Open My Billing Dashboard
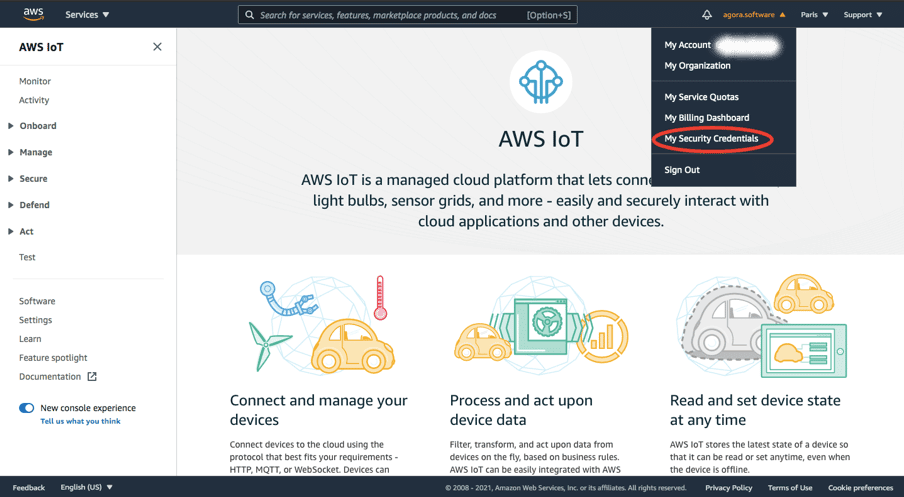The image size is (904, 497). point(707,118)
